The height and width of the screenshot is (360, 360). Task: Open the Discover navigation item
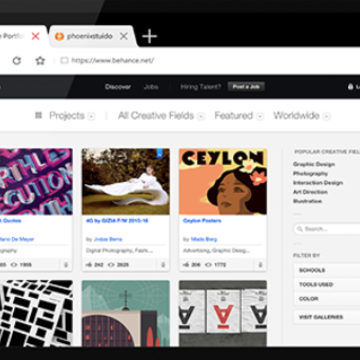click(x=118, y=87)
